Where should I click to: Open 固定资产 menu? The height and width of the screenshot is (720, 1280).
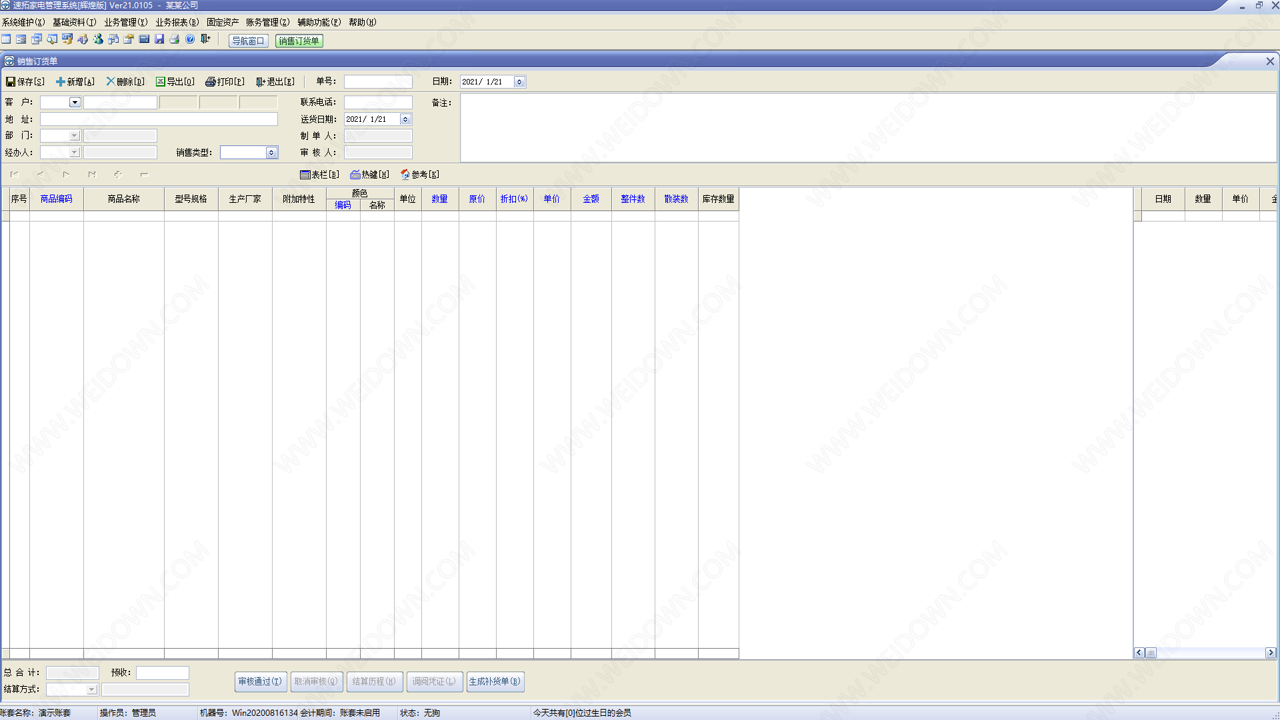pyautogui.click(x=223, y=22)
